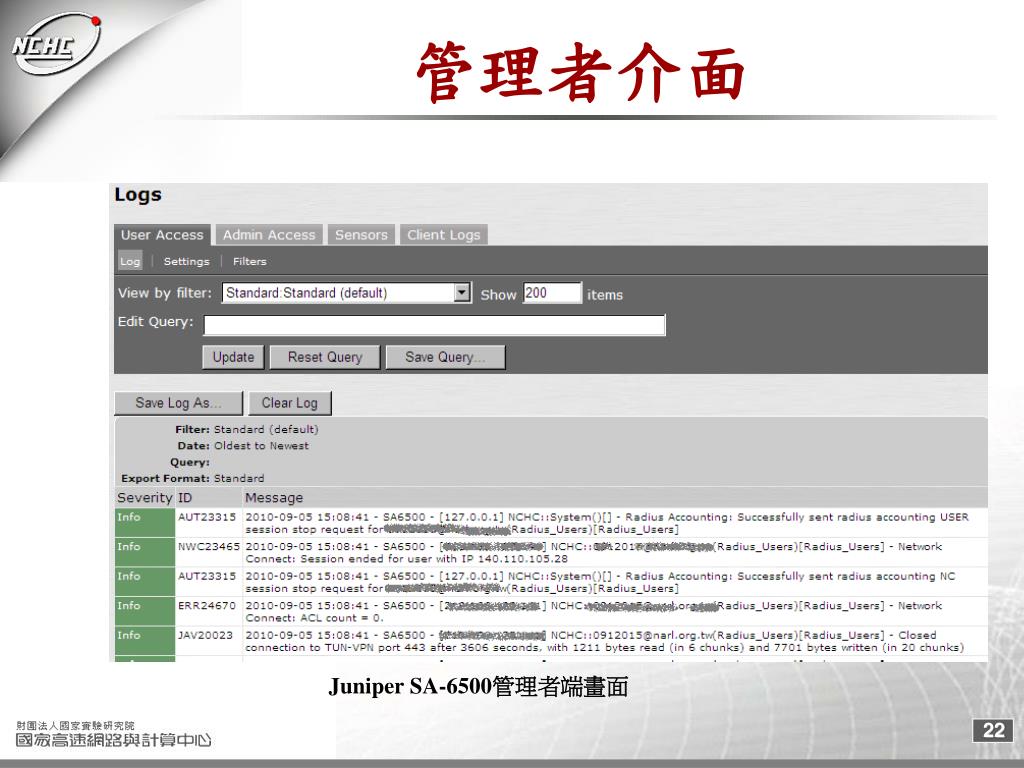Click the Show items count field
Image resolution: width=1024 pixels, height=768 pixels.
551,293
